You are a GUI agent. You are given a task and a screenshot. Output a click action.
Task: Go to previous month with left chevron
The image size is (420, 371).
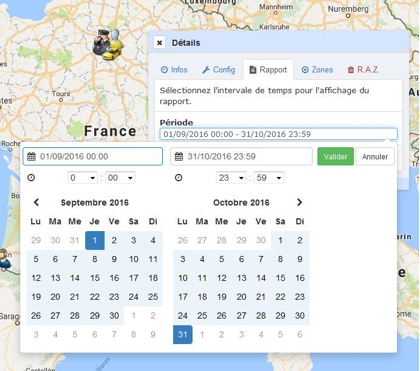36,202
